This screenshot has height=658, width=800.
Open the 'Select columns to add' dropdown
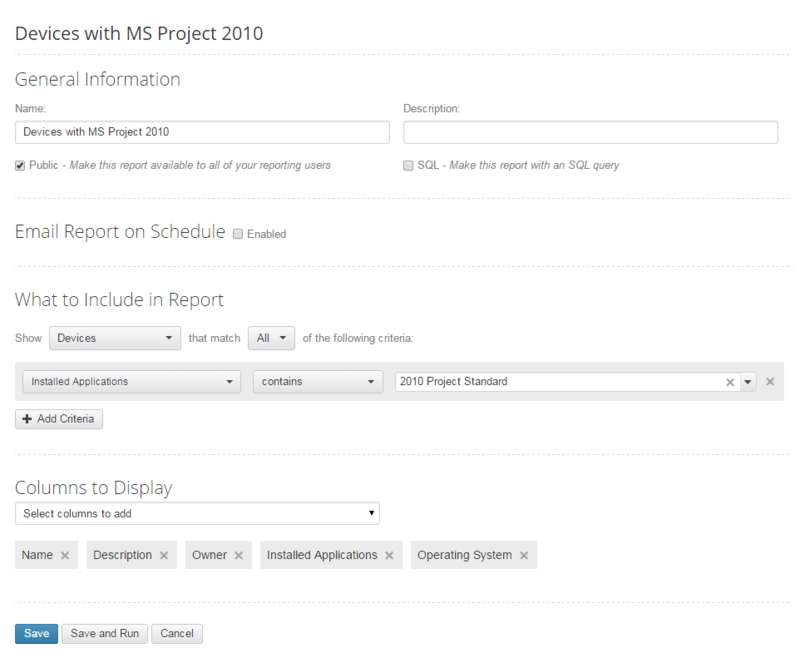(197, 513)
